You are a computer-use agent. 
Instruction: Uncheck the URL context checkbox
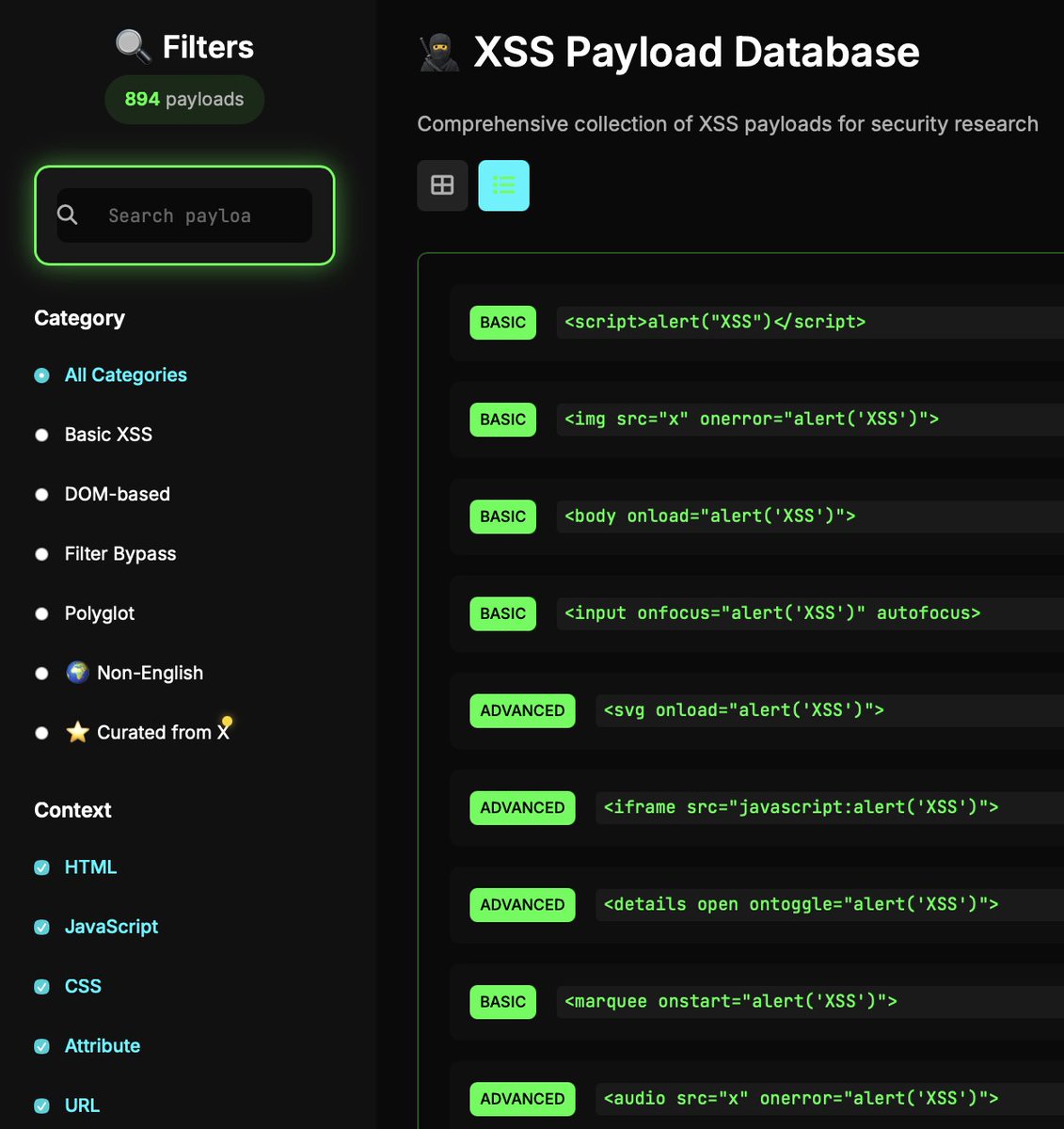point(41,1105)
